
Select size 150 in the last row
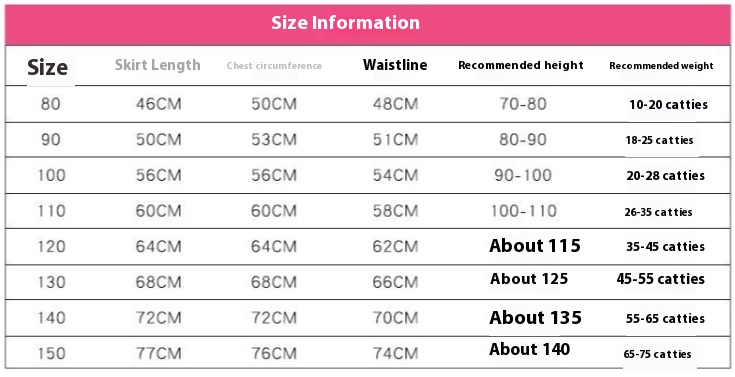[x=51, y=353]
